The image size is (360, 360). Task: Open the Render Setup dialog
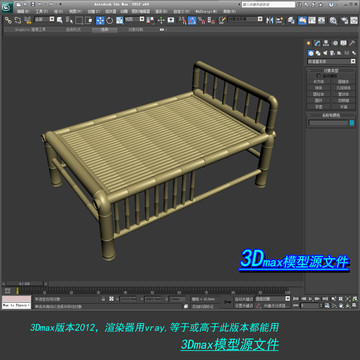(344, 20)
